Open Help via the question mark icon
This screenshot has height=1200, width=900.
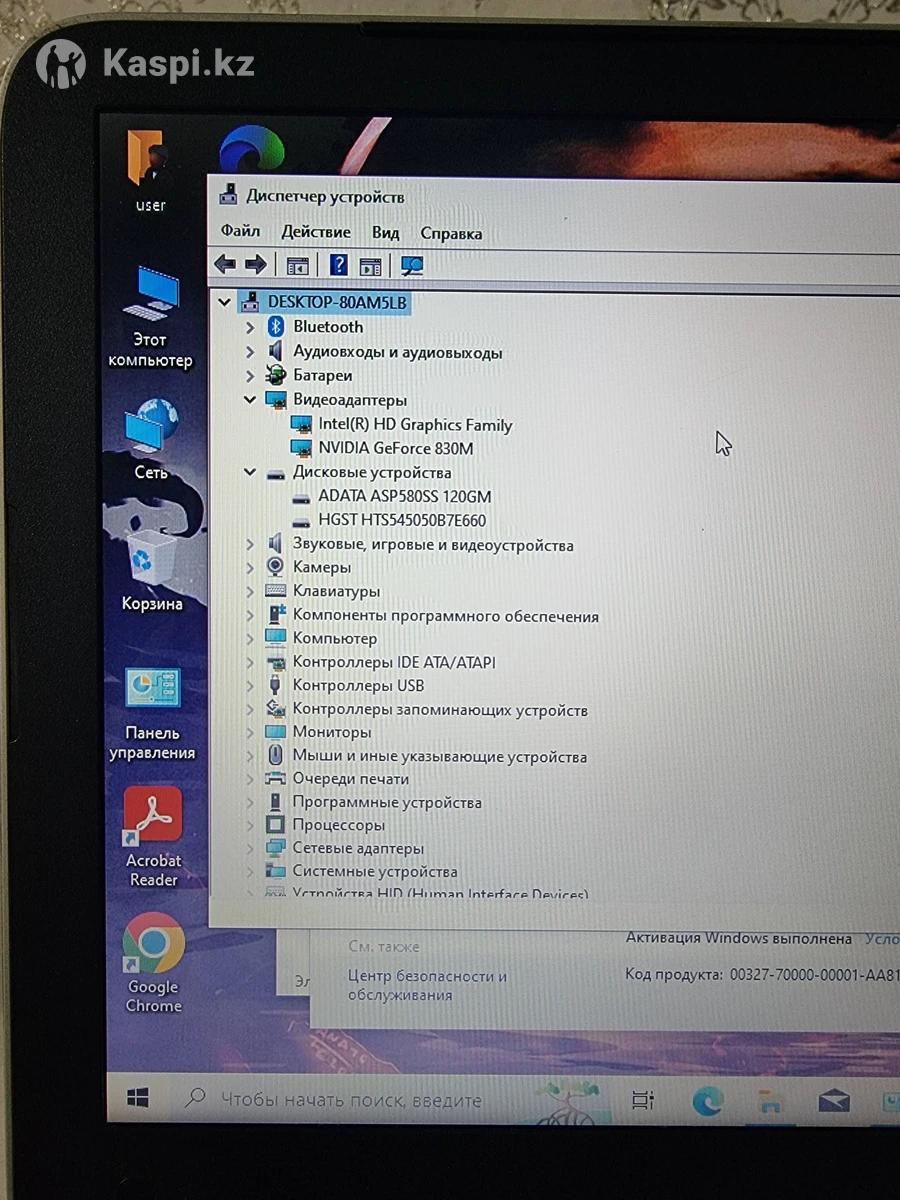(339, 265)
